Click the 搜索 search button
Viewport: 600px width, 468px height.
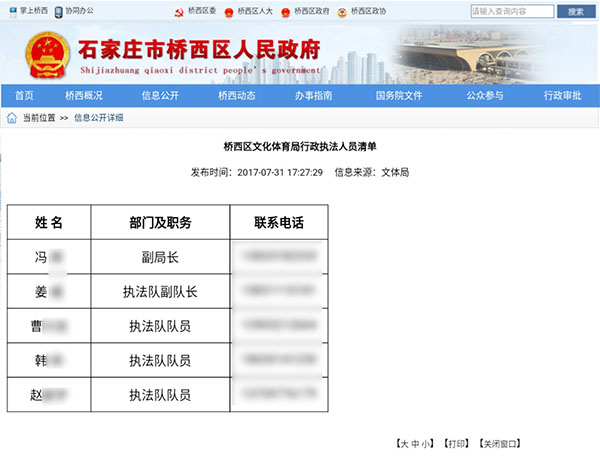(576, 11)
